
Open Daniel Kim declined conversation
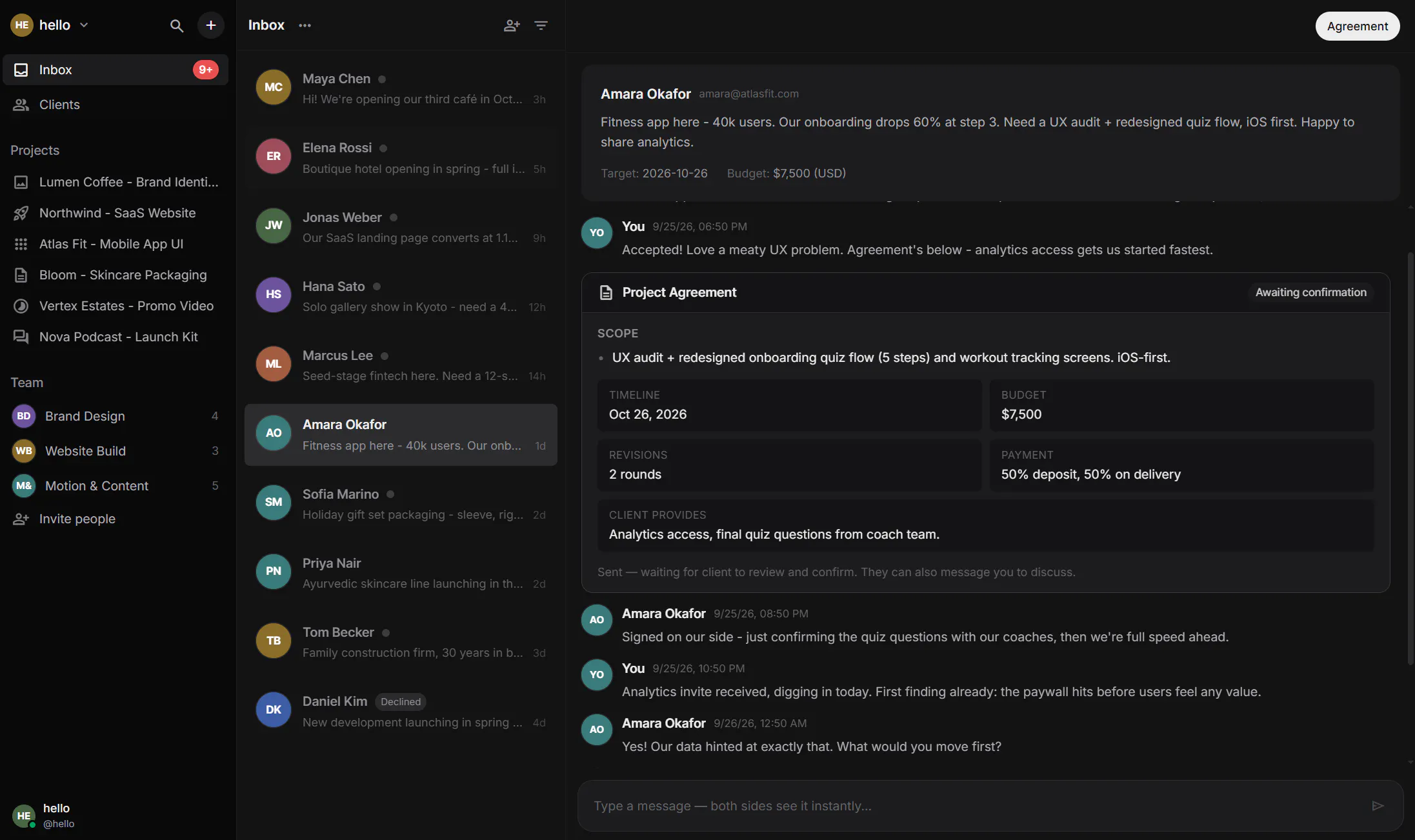401,711
